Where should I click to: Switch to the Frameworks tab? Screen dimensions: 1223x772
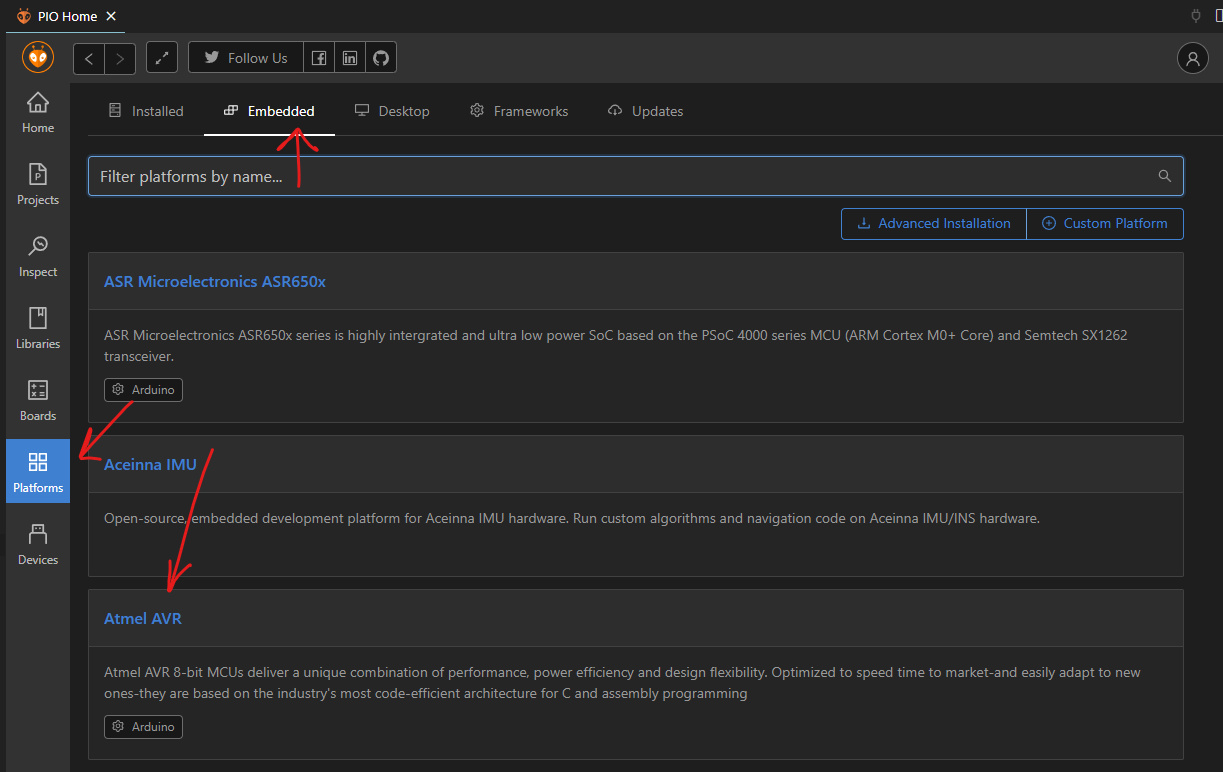[x=519, y=111]
